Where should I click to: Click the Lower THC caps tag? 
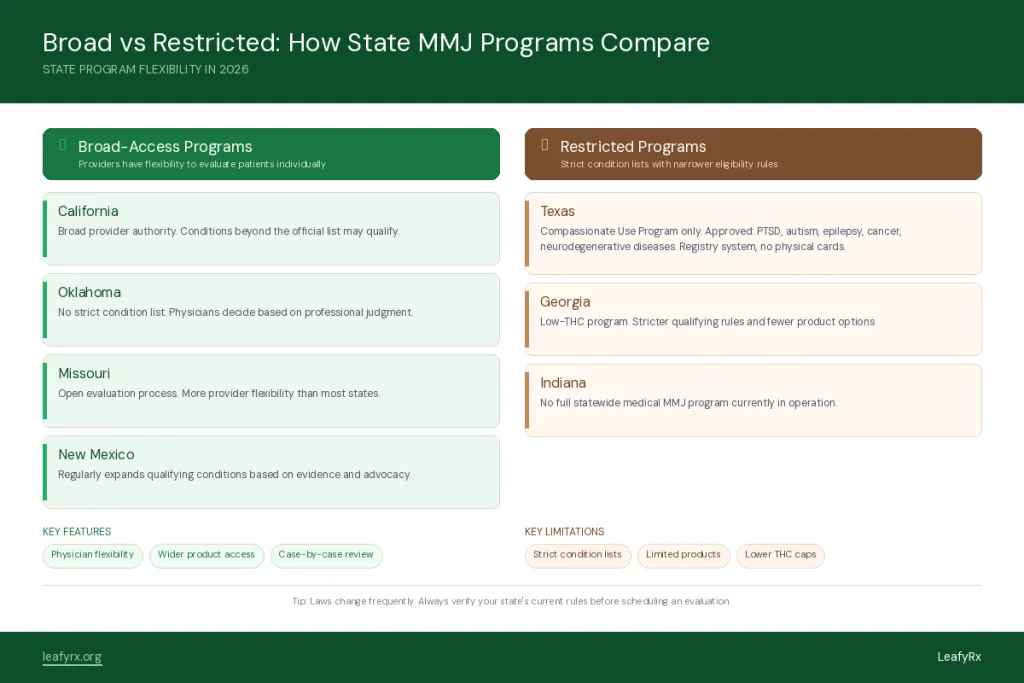[780, 555]
